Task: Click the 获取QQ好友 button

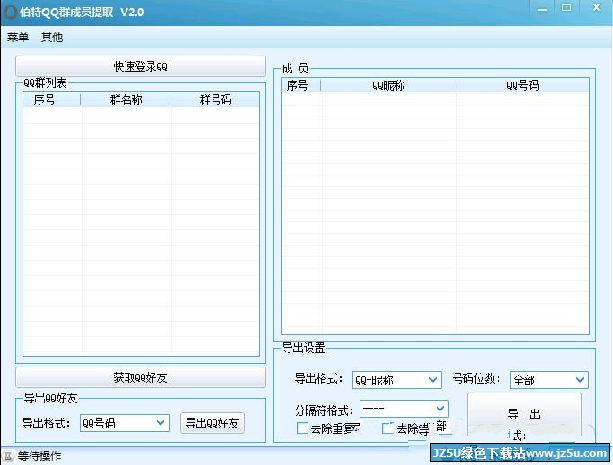Action: (x=140, y=378)
